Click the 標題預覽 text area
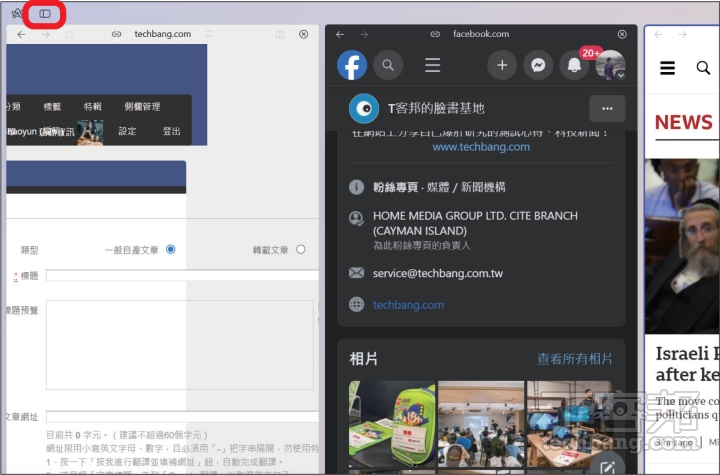The image size is (720, 475). 180,345
